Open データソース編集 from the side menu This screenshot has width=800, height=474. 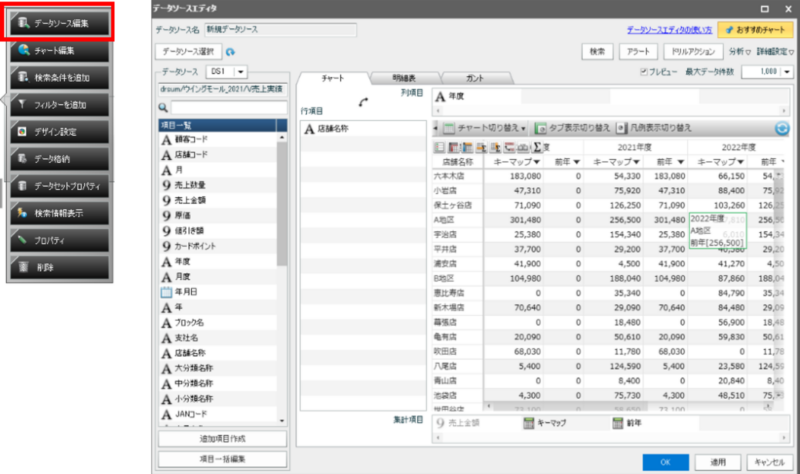pyautogui.click(x=60, y=23)
